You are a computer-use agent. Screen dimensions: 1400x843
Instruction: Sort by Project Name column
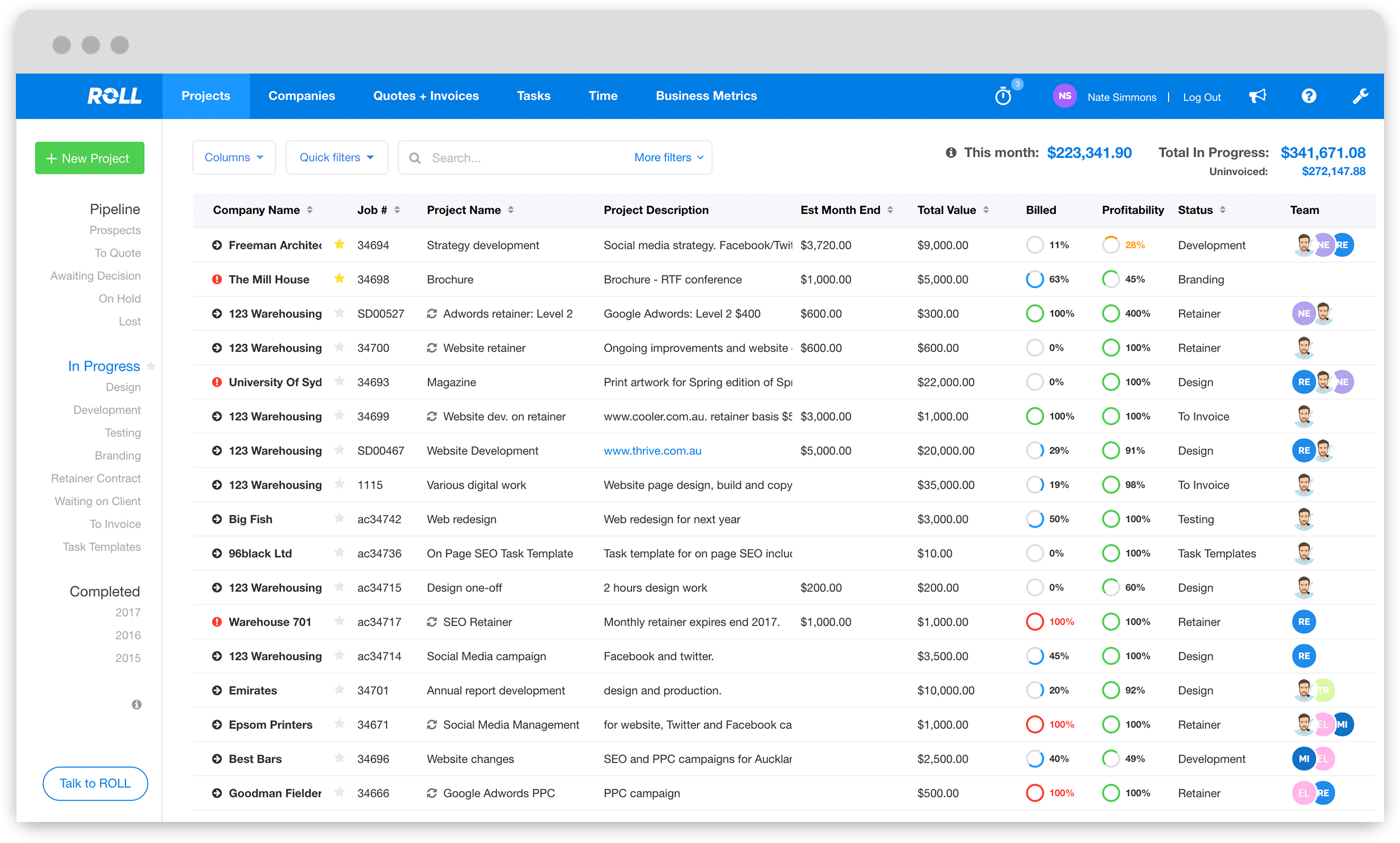[x=511, y=210]
